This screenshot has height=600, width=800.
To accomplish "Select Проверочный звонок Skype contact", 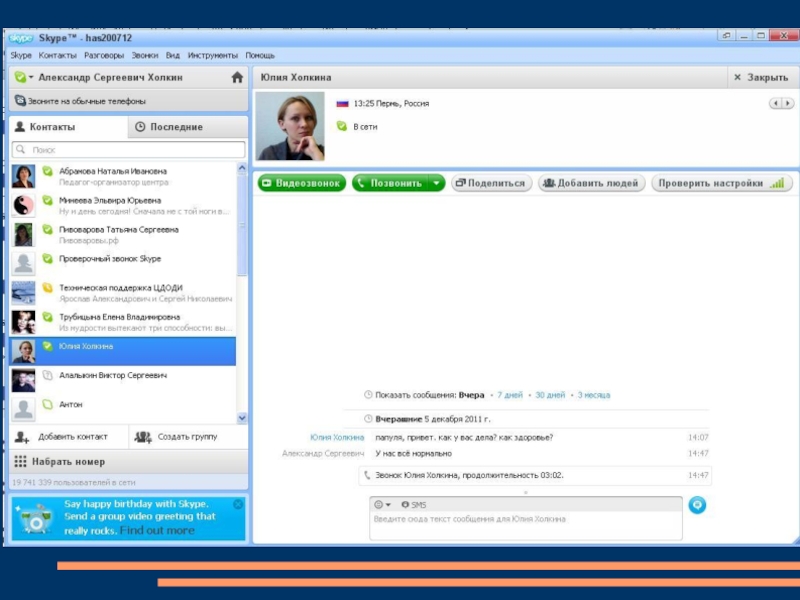I will pyautogui.click(x=123, y=263).
